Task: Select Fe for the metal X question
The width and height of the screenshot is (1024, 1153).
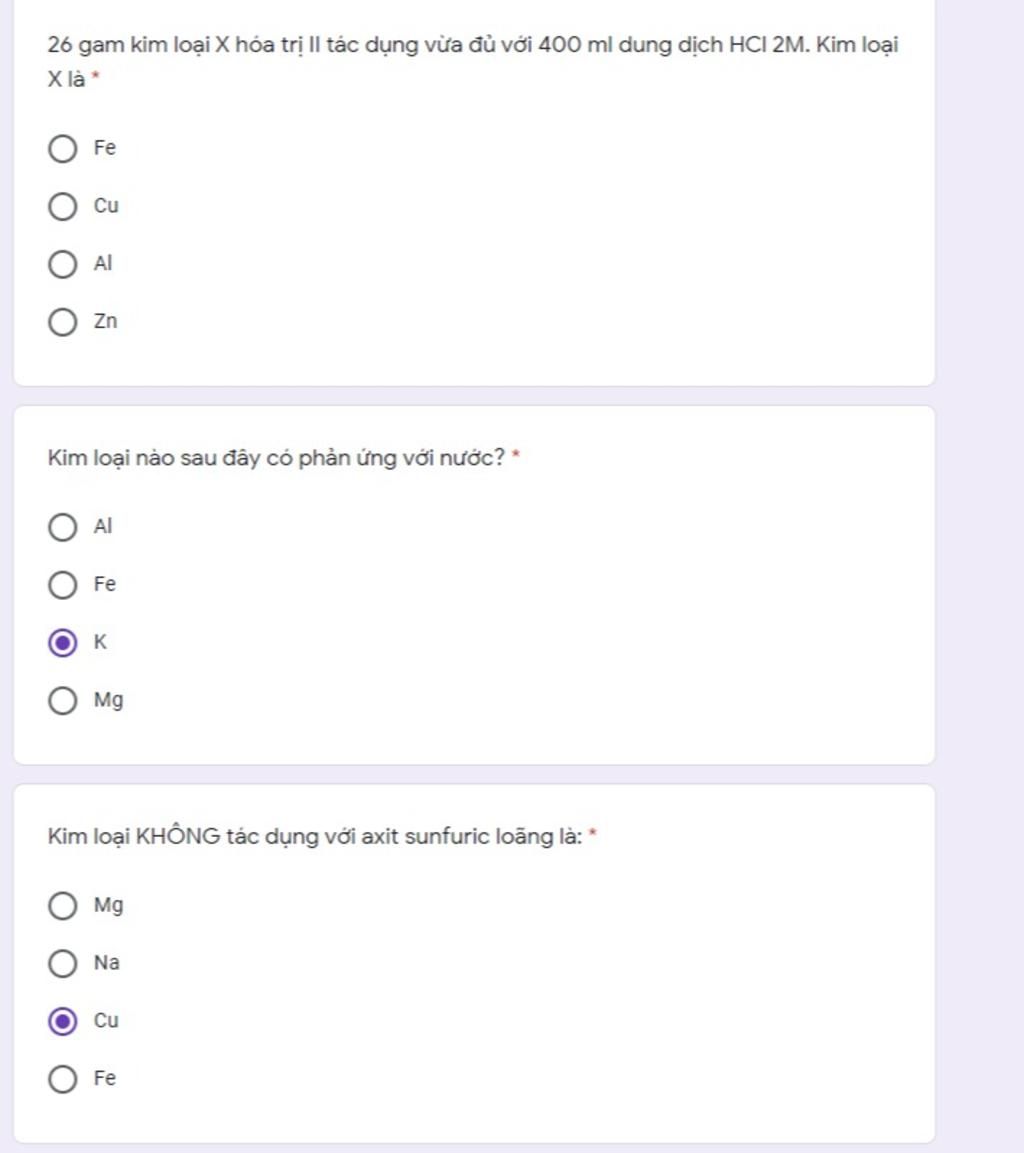Action: (62, 149)
